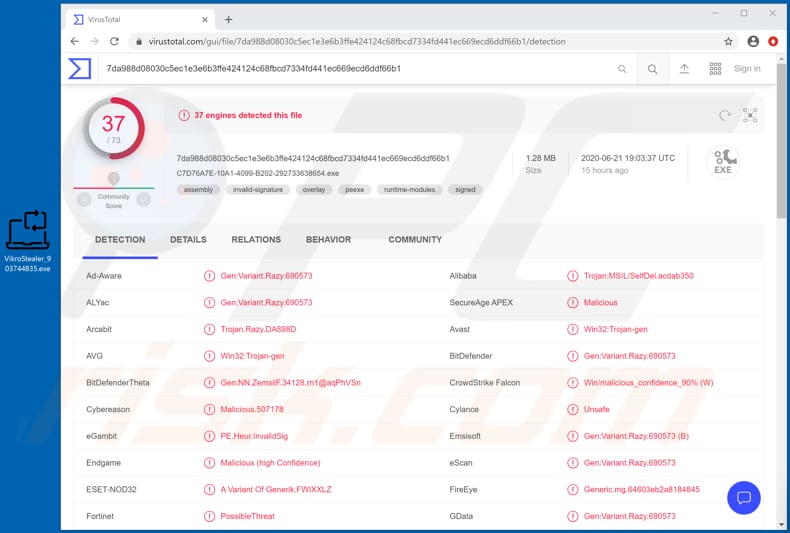Click the 2020-06-21 19:03:37 UTC timestamp
The image size is (790, 533).
pyautogui.click(x=628, y=158)
